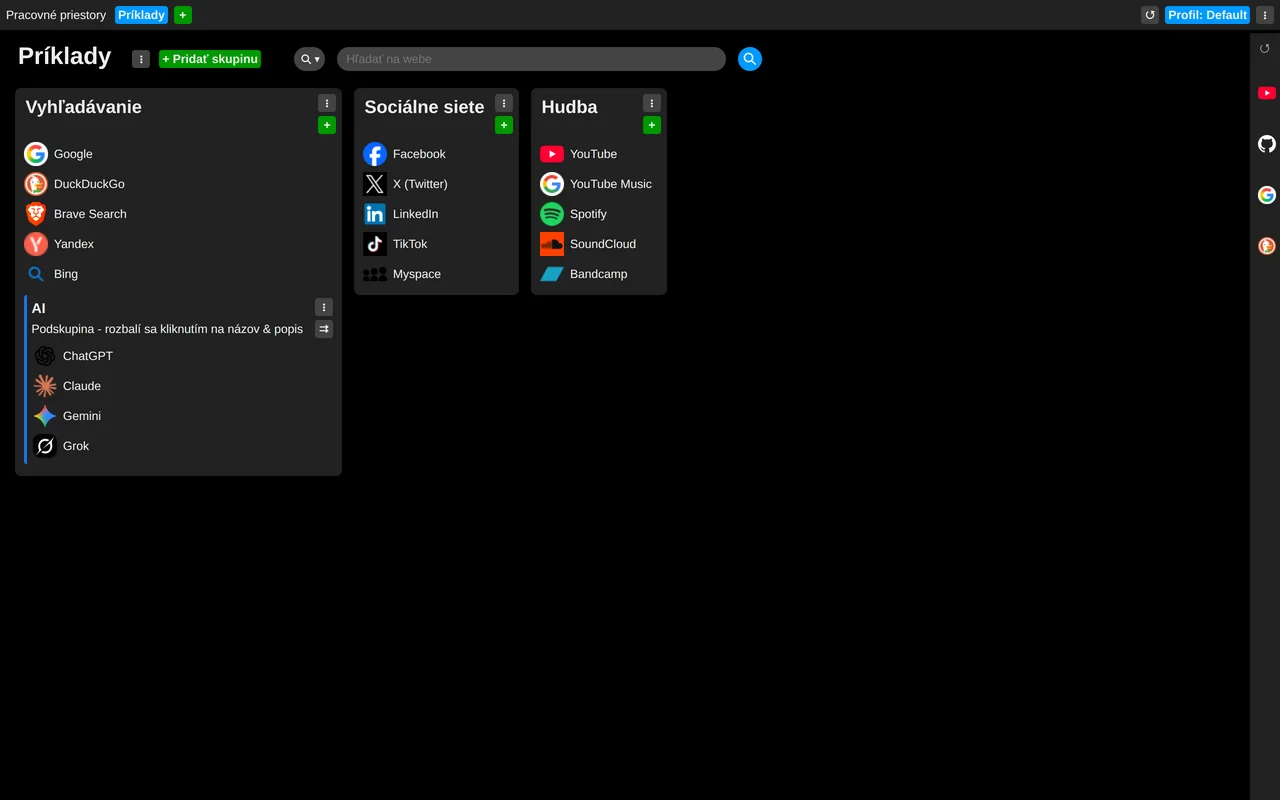
Task: Open GitHub from the right sidebar
Action: click(1267, 144)
